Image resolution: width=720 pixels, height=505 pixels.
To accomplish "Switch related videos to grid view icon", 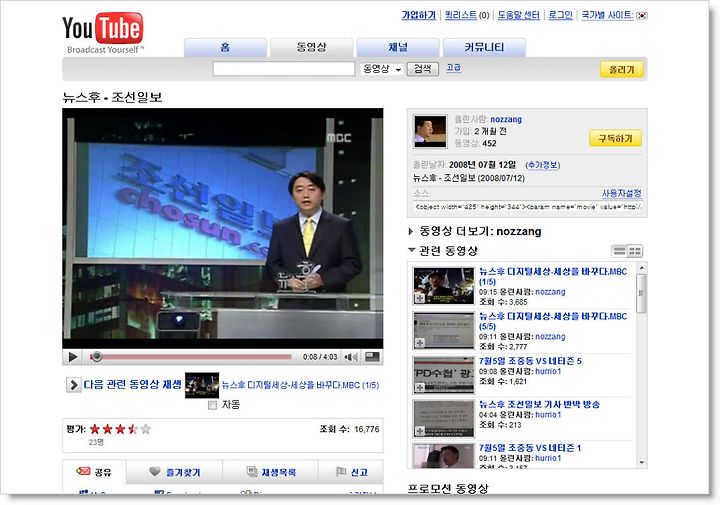I will click(635, 251).
